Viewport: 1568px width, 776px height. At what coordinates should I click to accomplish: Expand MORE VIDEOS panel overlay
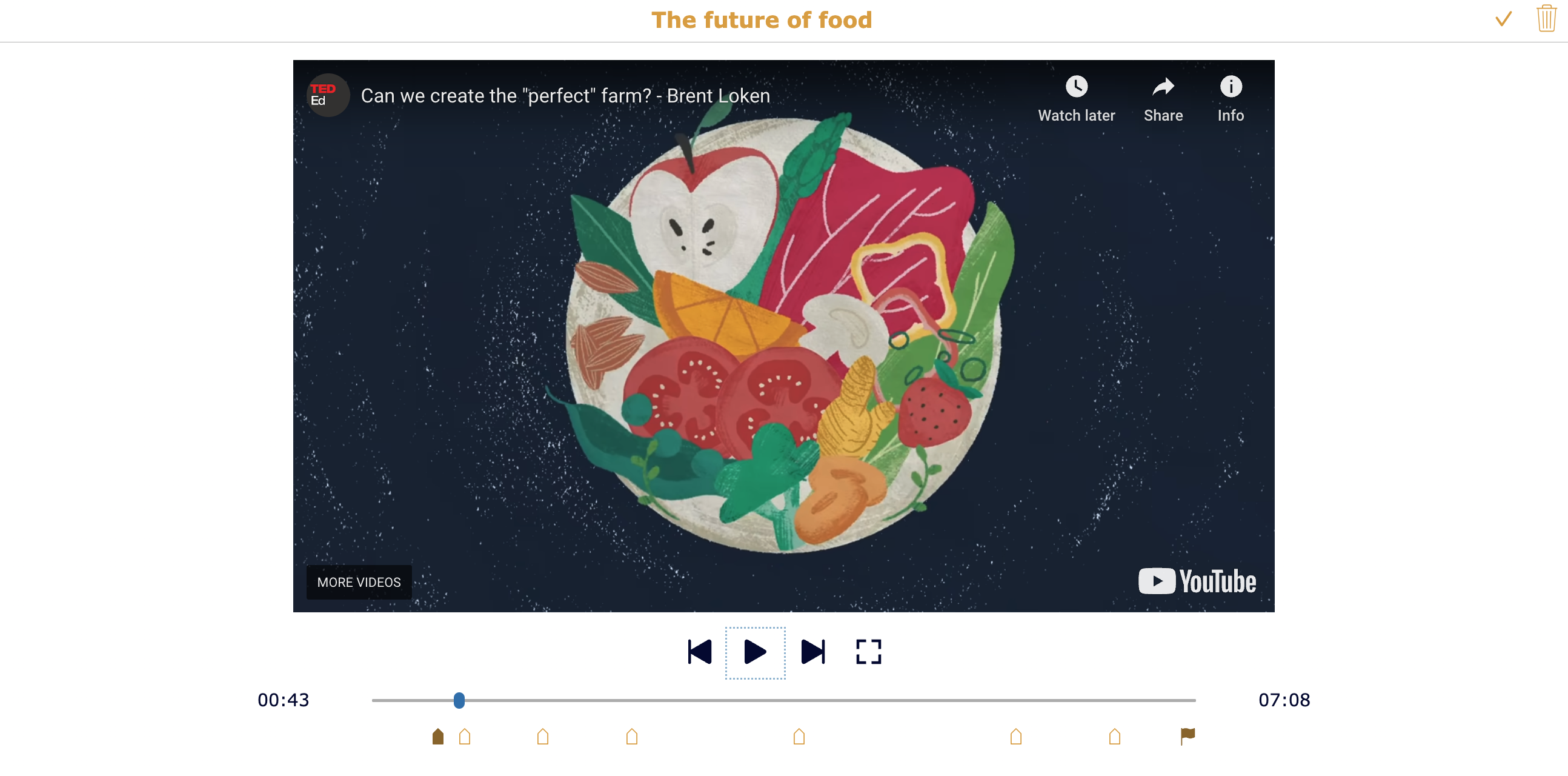(x=358, y=582)
